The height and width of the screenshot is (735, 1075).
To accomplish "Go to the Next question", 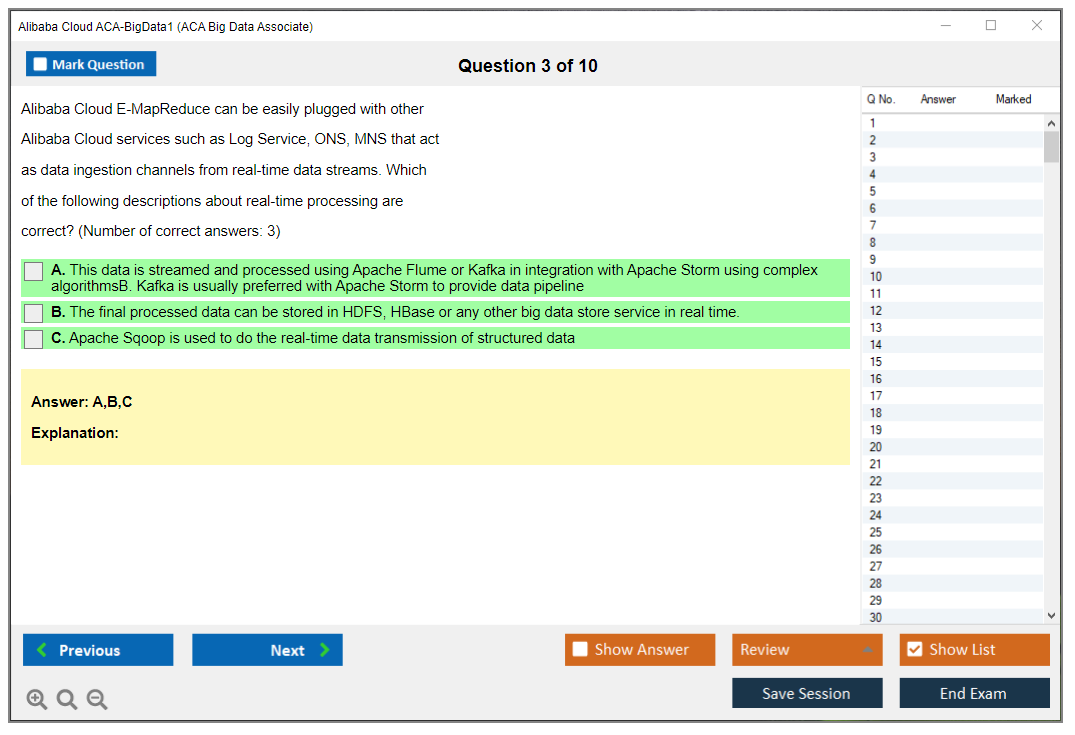I will (x=267, y=650).
